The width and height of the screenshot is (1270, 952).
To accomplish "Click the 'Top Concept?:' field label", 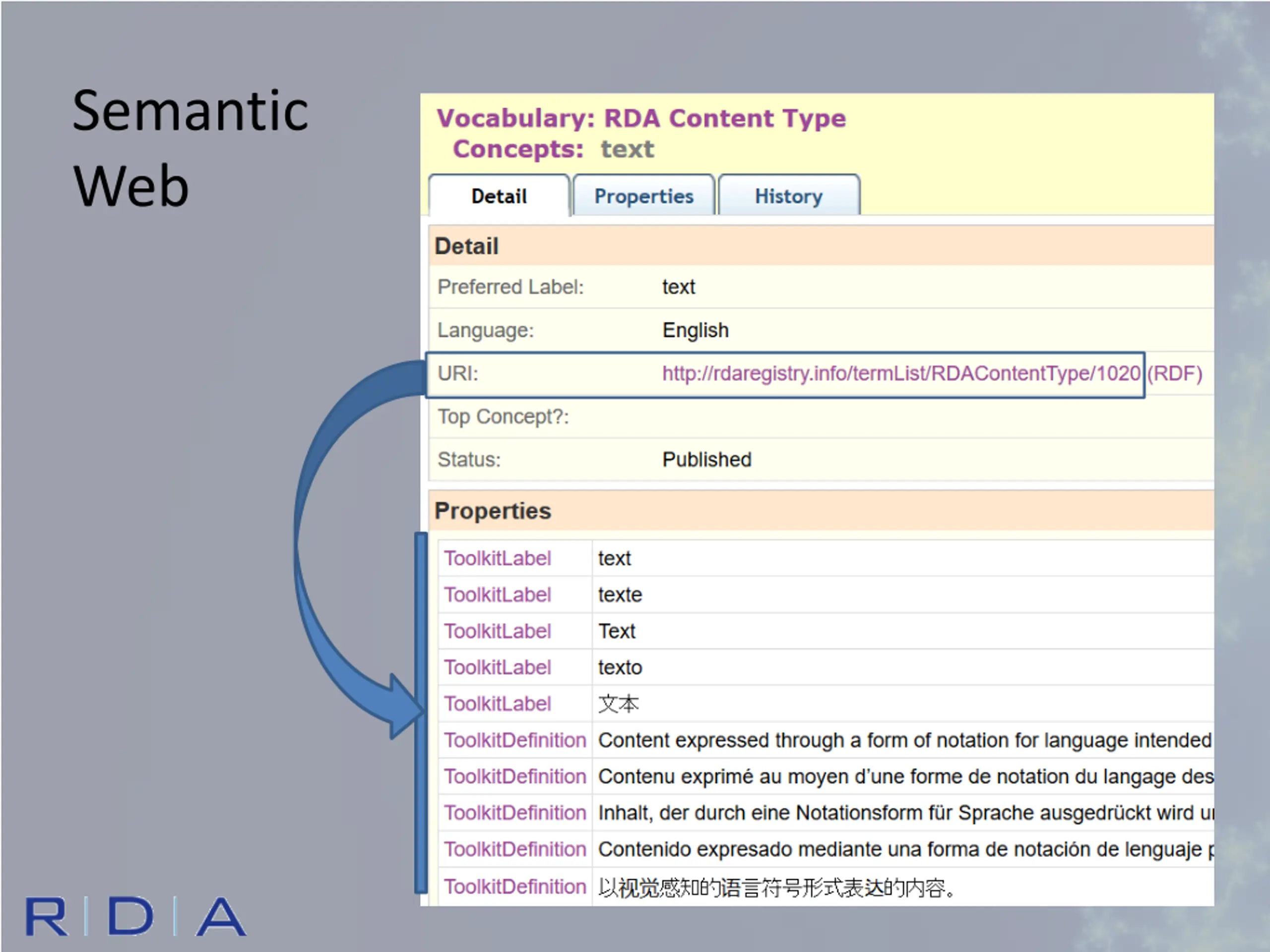I will tap(503, 416).
